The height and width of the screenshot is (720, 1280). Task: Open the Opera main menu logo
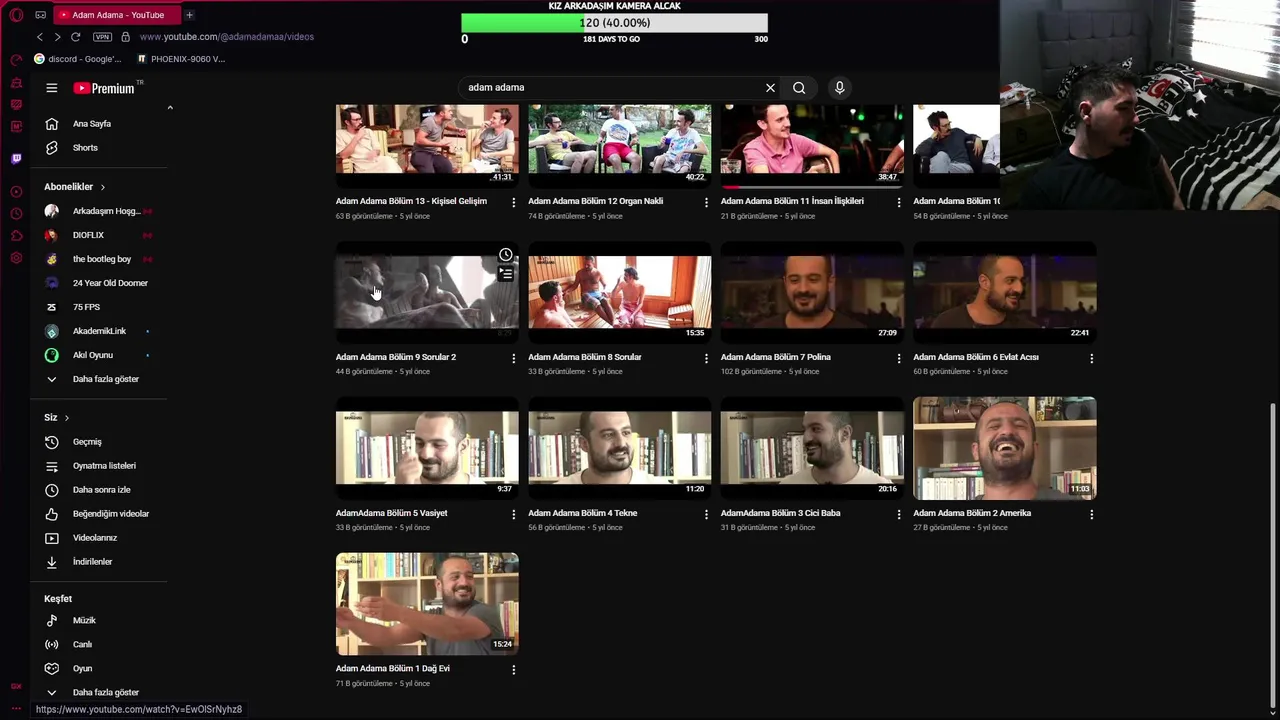16,15
